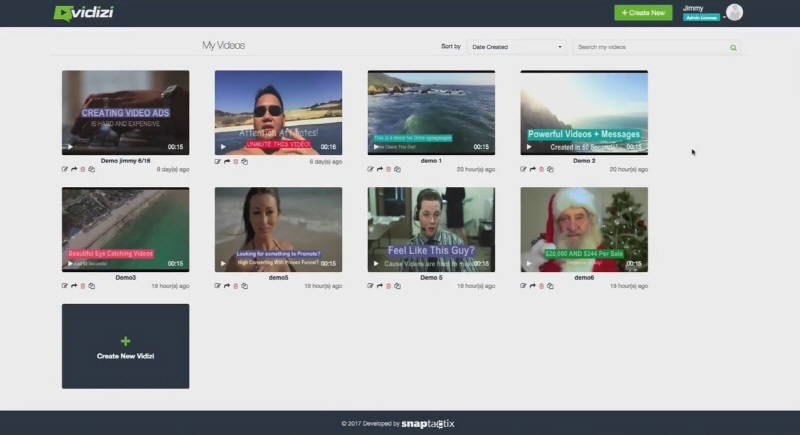Delete the demo6 Santa video
This screenshot has height=435, width=800.
pyautogui.click(x=541, y=286)
